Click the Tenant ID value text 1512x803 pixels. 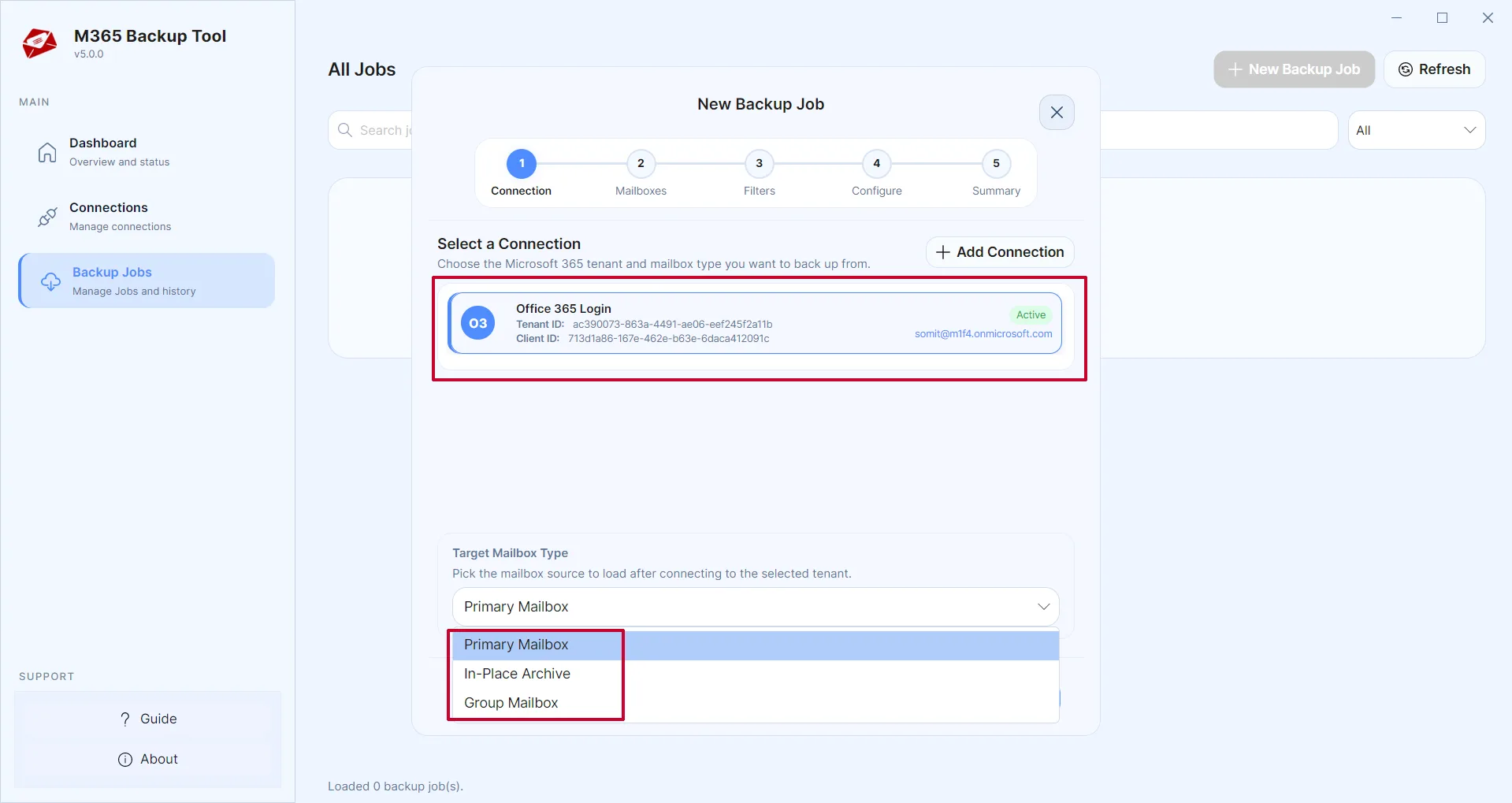click(x=672, y=325)
